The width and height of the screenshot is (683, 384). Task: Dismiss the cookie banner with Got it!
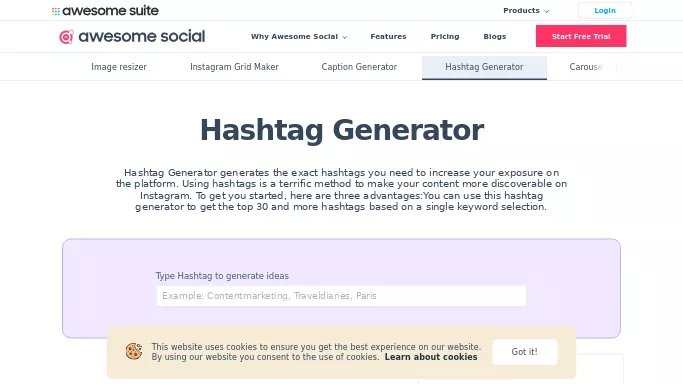524,352
